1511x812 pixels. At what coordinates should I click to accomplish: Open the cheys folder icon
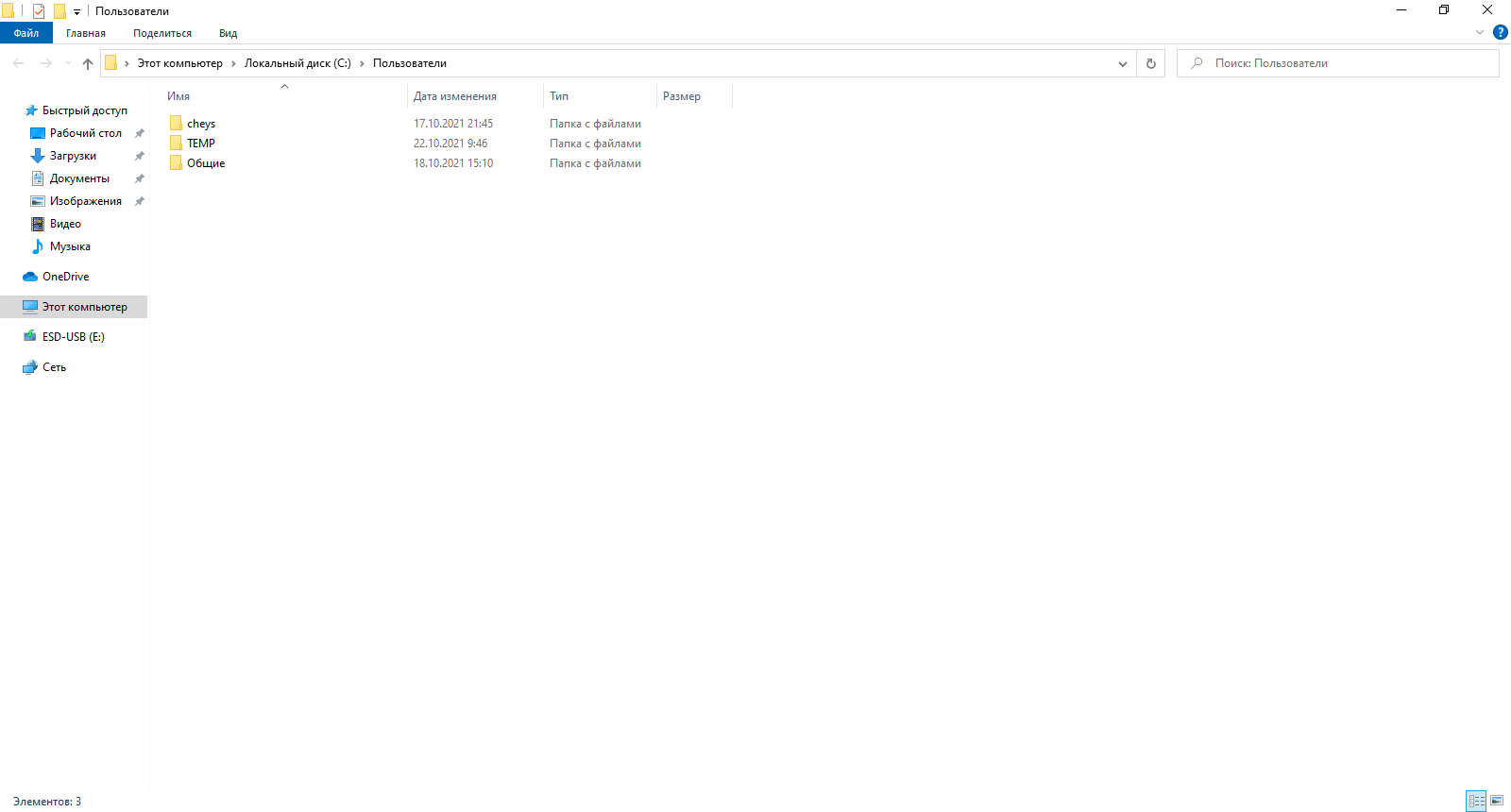(x=176, y=124)
